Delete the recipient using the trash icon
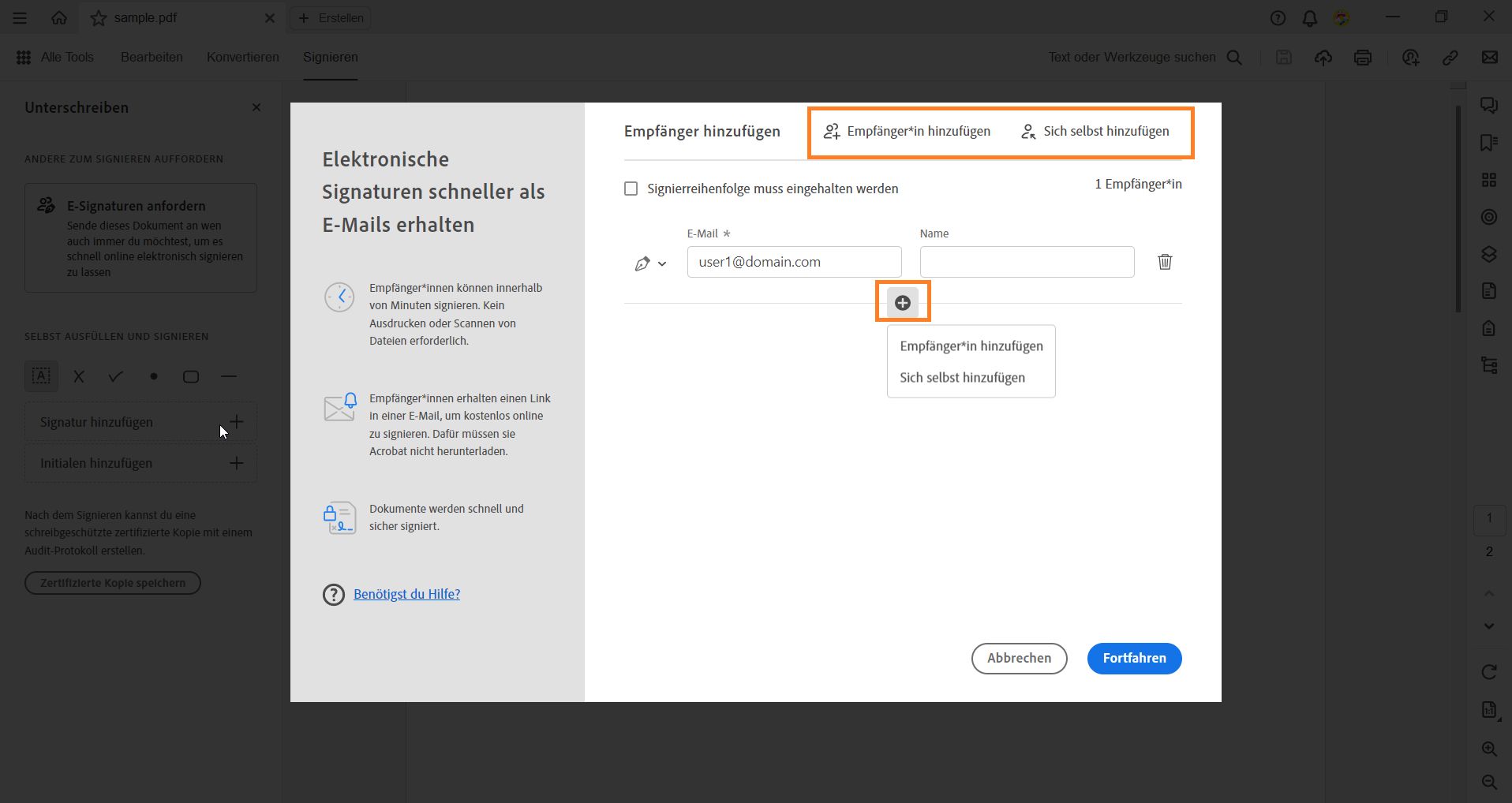 coord(1165,262)
